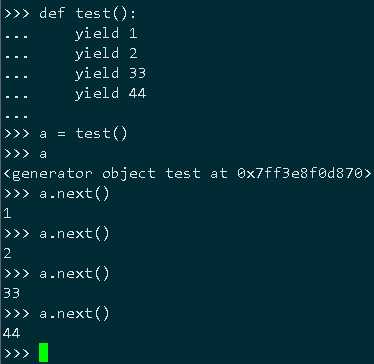
Task: Click the green terminal cursor block
Action: tap(43, 352)
